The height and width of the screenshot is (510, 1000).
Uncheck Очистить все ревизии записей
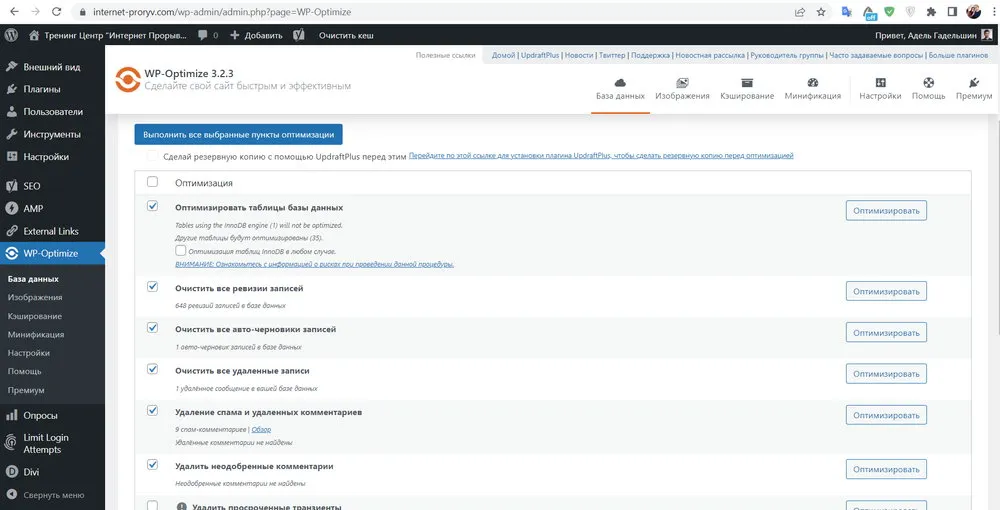click(x=152, y=287)
